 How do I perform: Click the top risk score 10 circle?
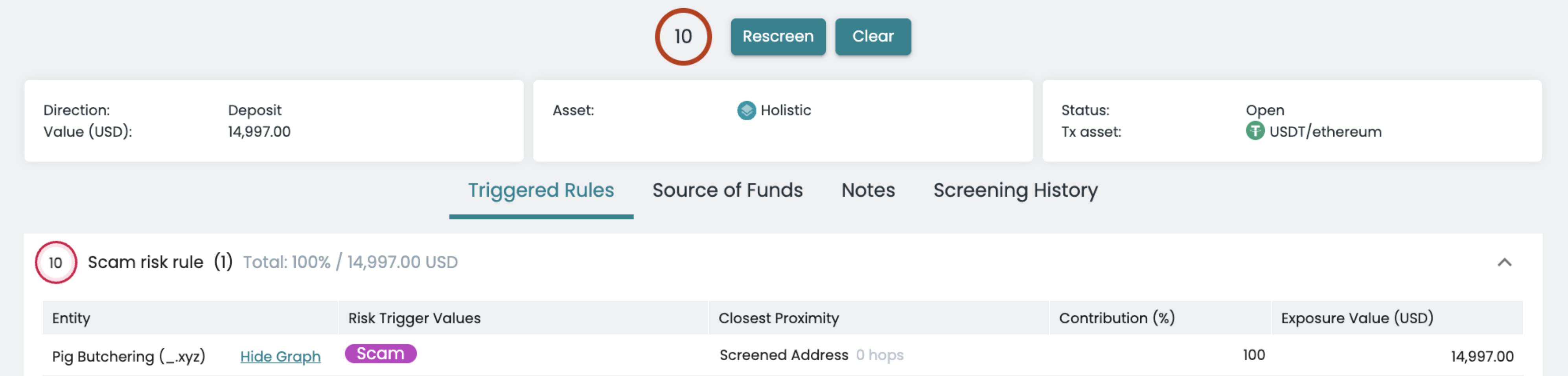(683, 37)
